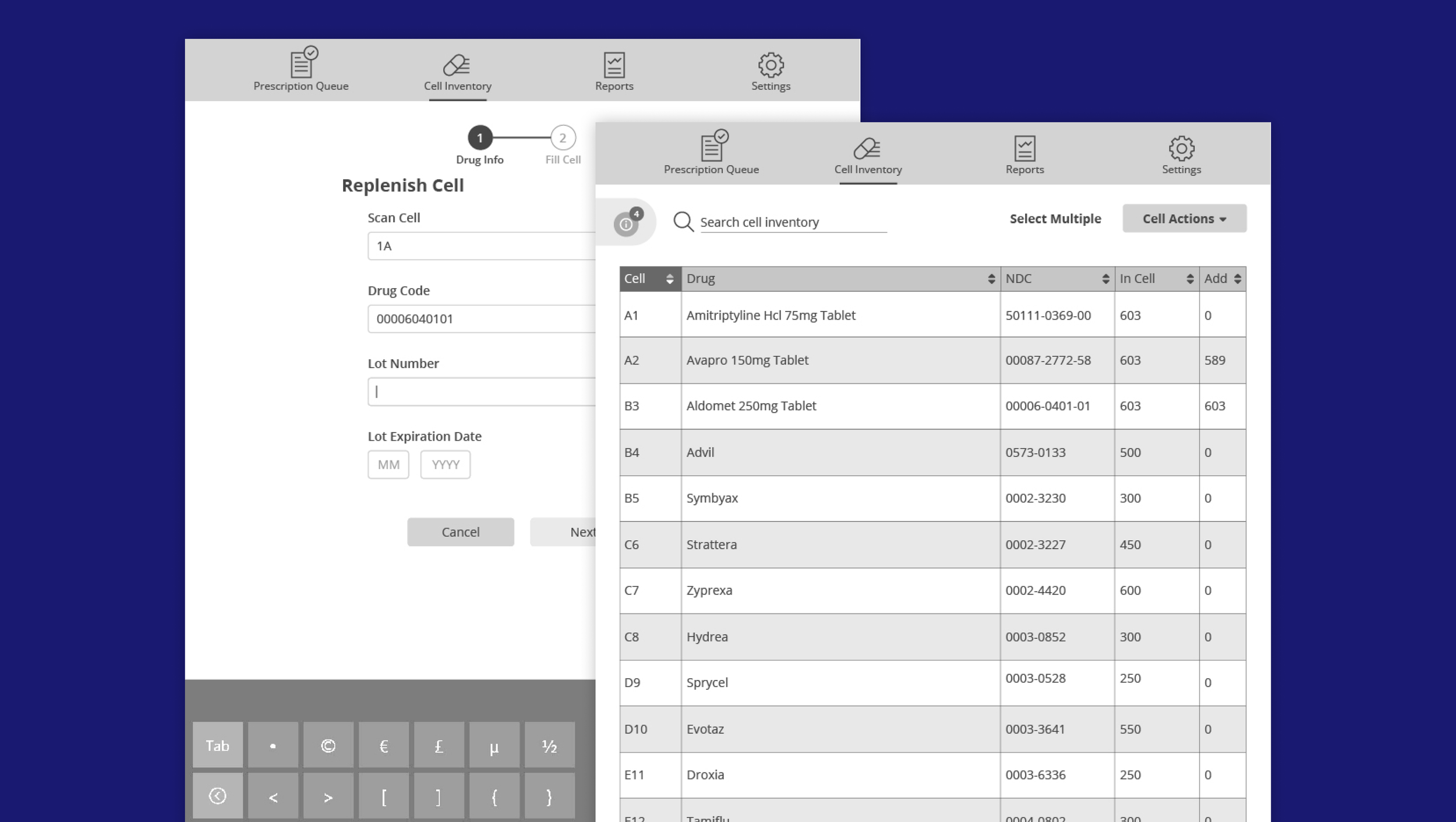Tap the back arrow keyboard key
This screenshot has width=1456, height=822.
point(218,796)
